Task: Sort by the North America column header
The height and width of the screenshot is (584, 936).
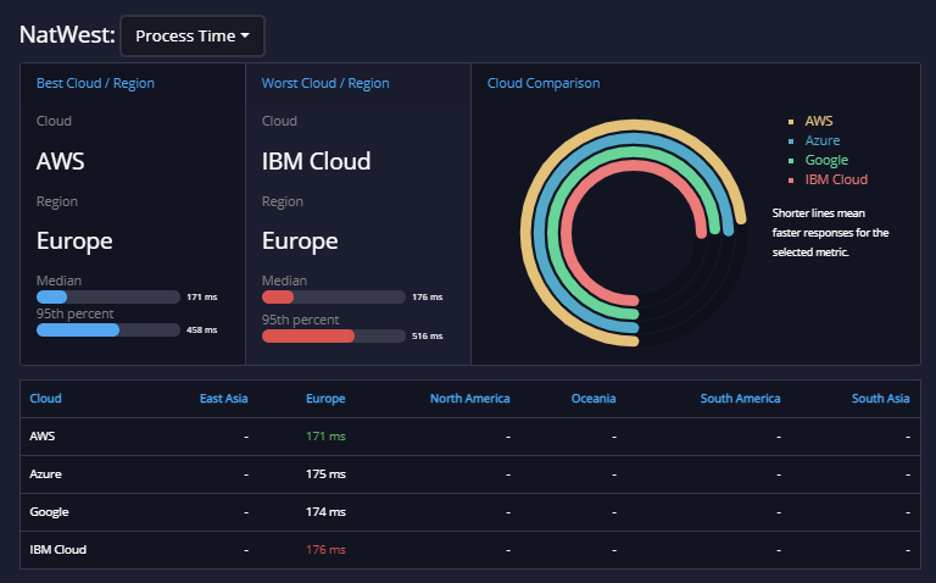Action: [470, 398]
